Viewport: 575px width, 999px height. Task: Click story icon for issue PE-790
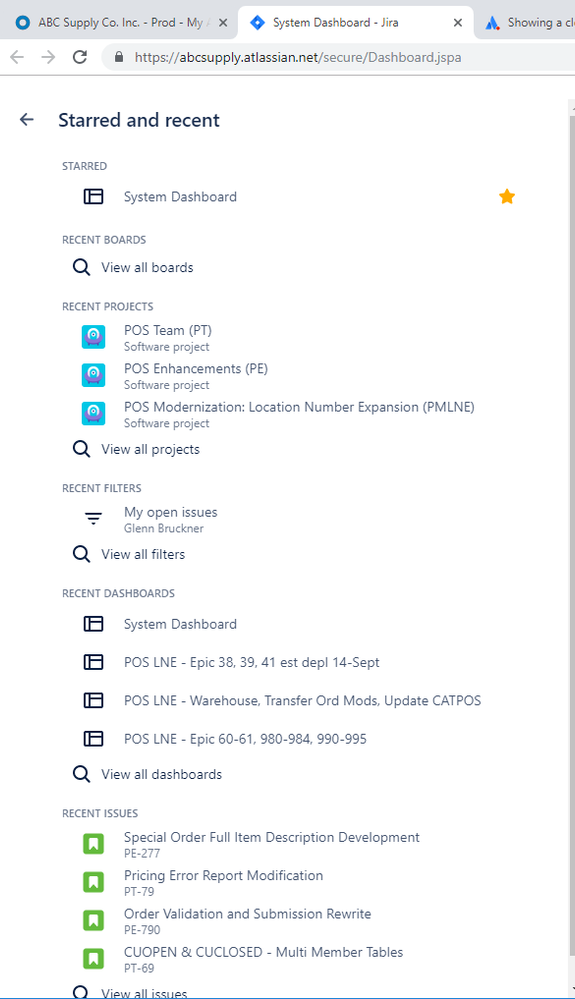click(94, 921)
